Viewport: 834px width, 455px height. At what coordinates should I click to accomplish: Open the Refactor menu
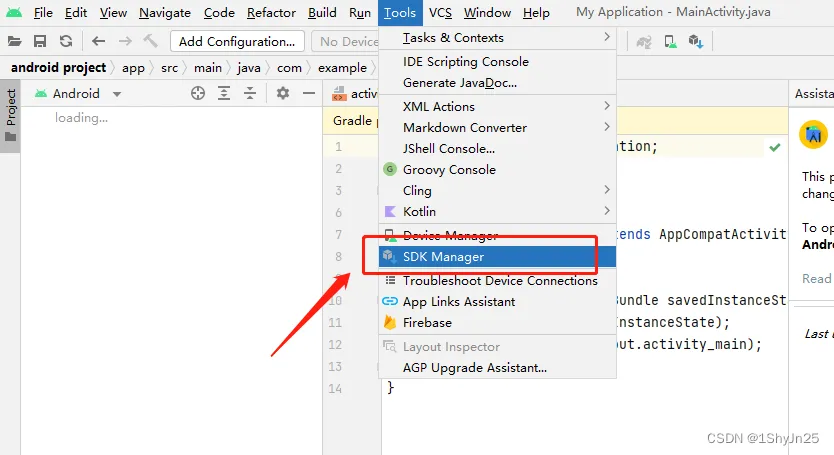(x=271, y=12)
